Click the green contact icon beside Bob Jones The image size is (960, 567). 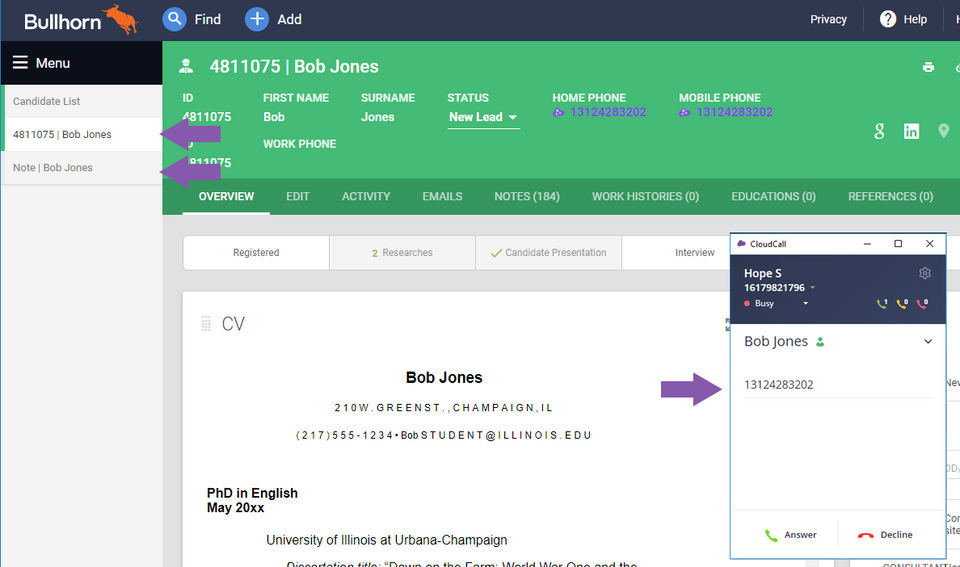point(820,342)
